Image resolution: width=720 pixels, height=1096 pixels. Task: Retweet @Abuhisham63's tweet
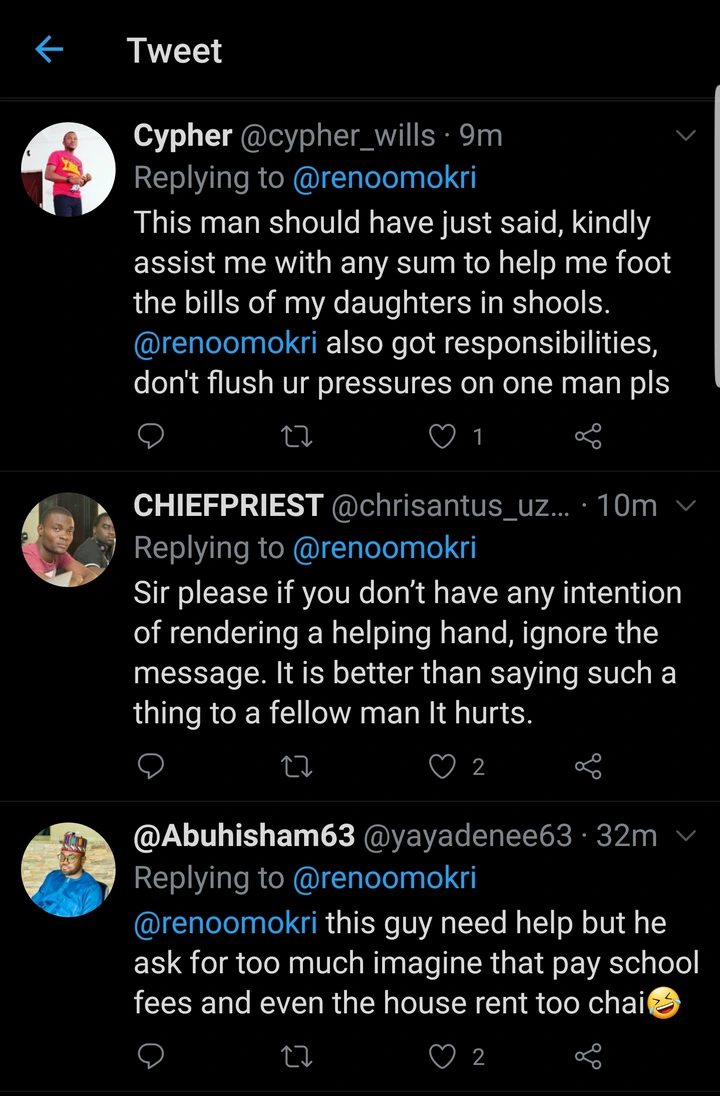pos(296,1056)
